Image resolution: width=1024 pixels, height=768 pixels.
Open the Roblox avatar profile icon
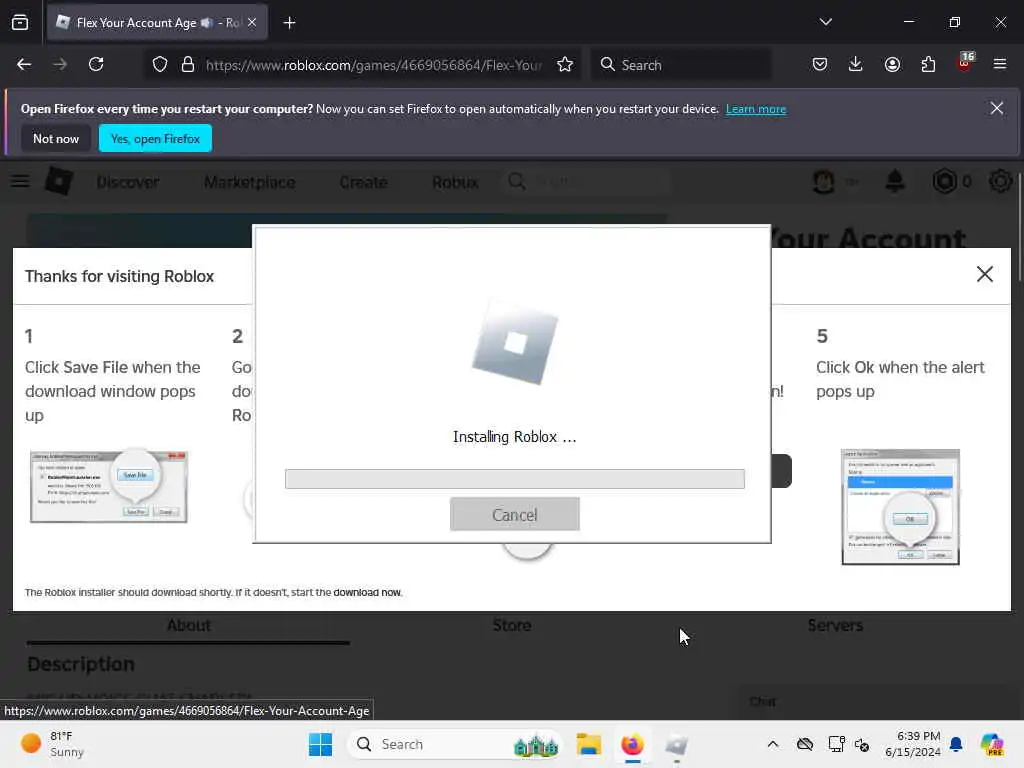point(824,182)
